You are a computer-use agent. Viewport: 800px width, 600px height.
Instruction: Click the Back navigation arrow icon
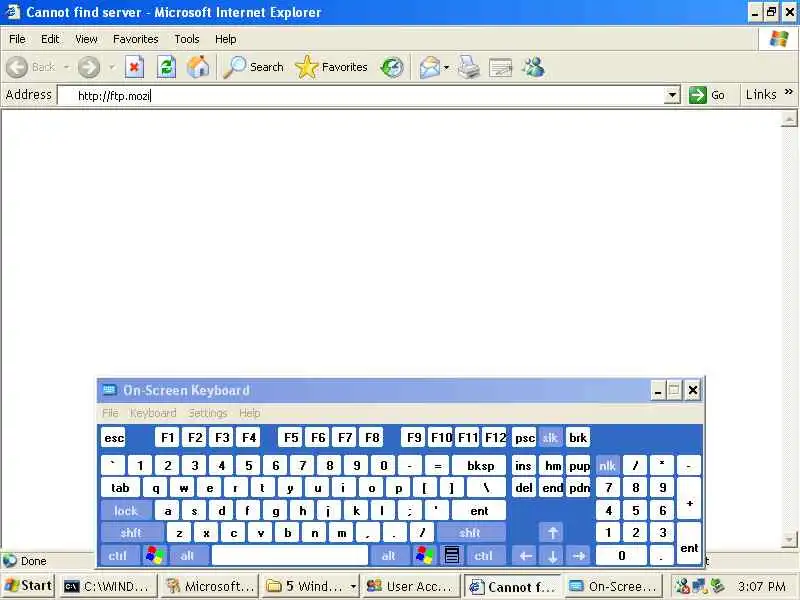17,67
